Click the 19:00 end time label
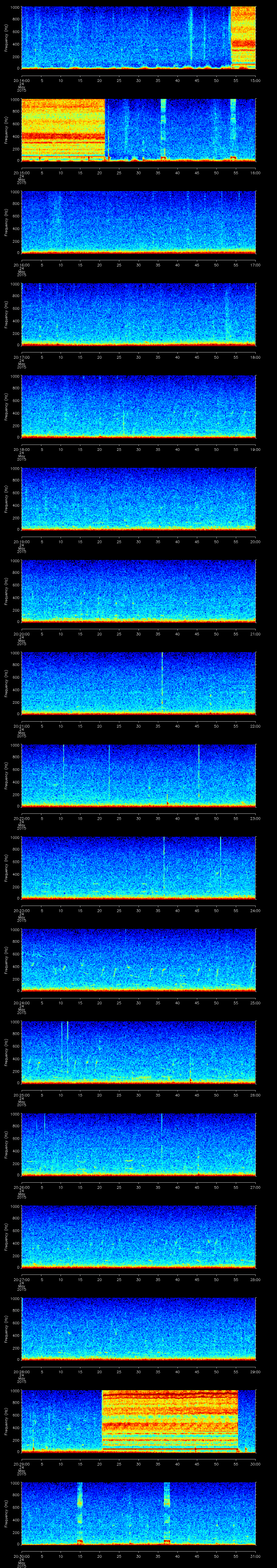Image resolution: width=277 pixels, height=1568 pixels. click(x=255, y=449)
